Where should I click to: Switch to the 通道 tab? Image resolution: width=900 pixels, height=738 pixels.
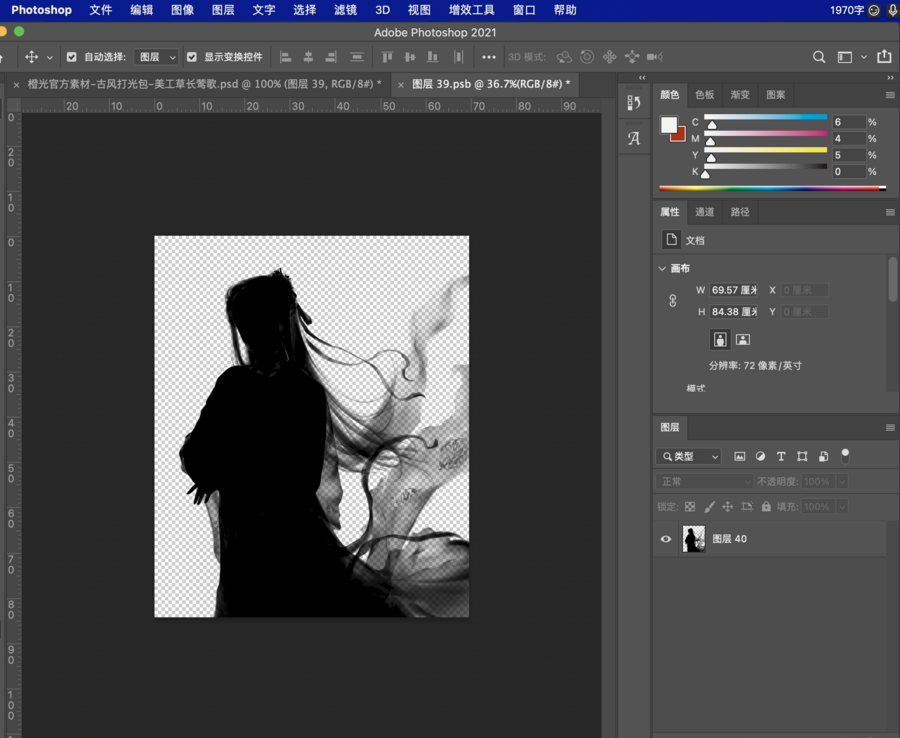click(x=705, y=212)
